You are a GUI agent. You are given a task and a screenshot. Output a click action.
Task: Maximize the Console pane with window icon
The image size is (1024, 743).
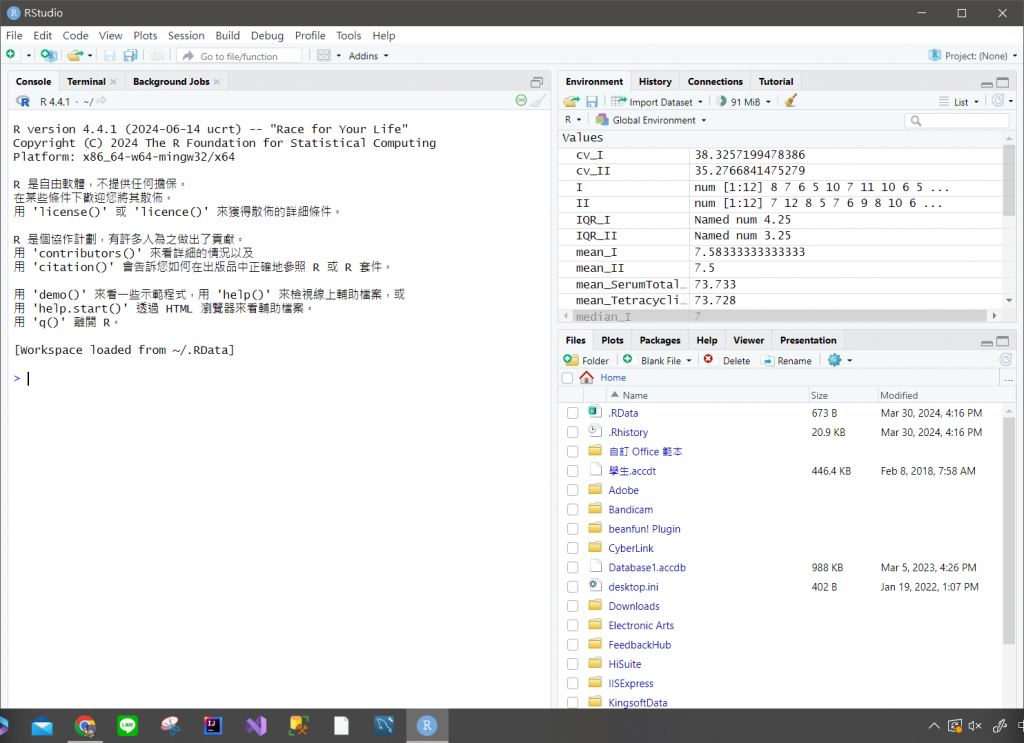click(537, 82)
